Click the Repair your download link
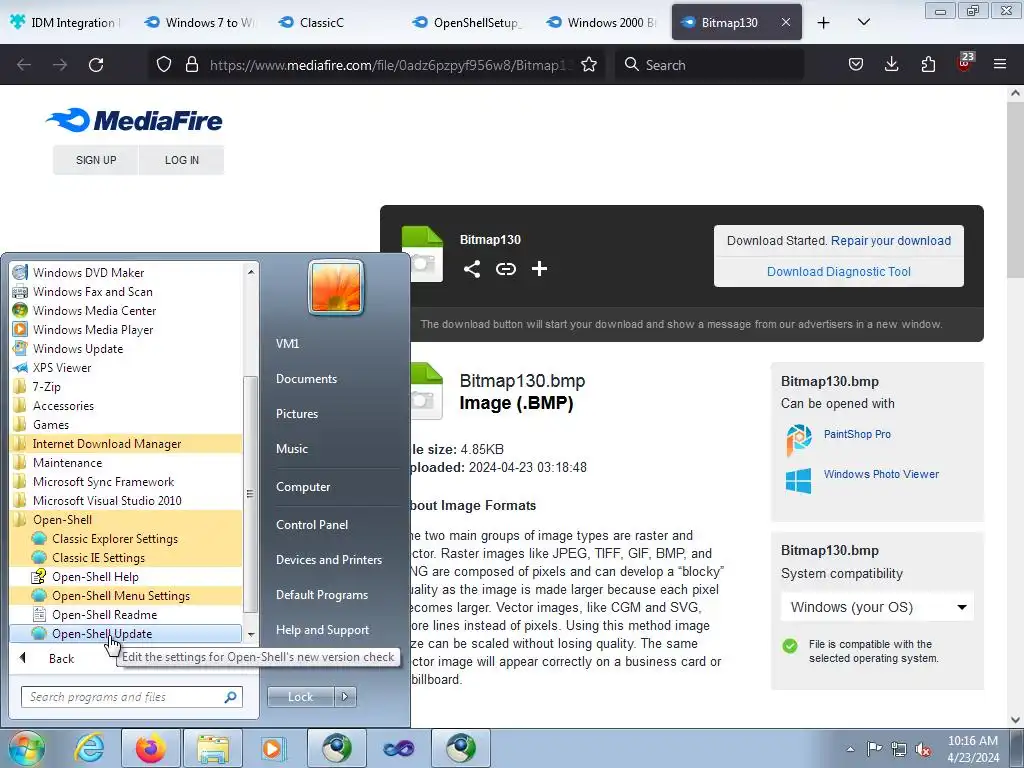Image resolution: width=1024 pixels, height=768 pixels. (891, 240)
